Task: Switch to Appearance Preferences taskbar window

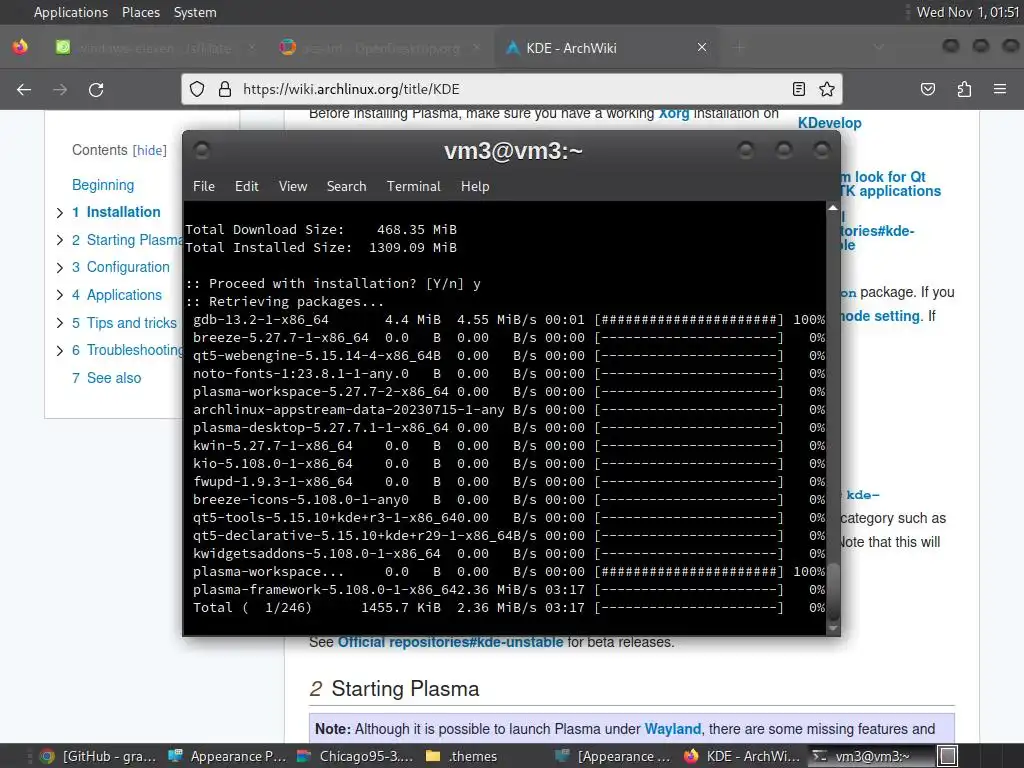Action: 227,756
